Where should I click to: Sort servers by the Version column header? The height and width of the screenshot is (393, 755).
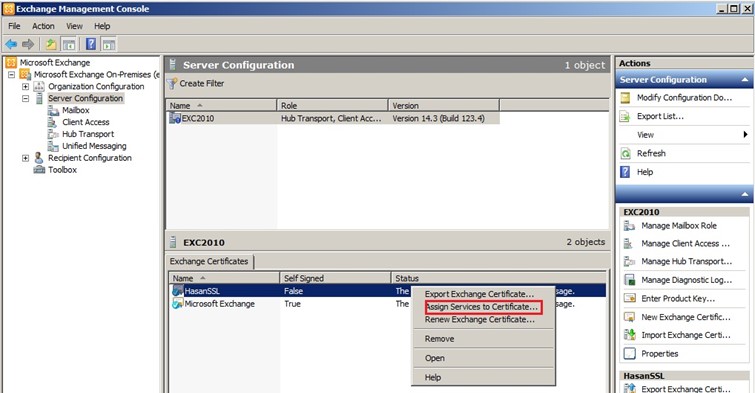pyautogui.click(x=443, y=105)
